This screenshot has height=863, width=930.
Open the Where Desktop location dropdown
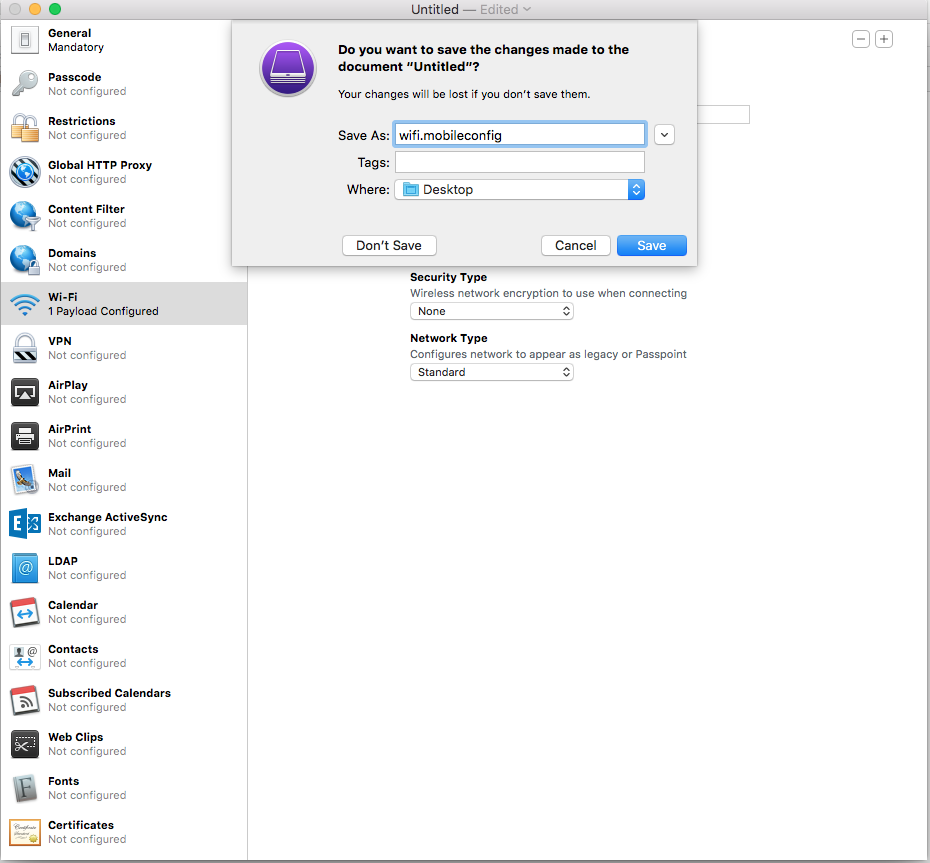(x=520, y=190)
